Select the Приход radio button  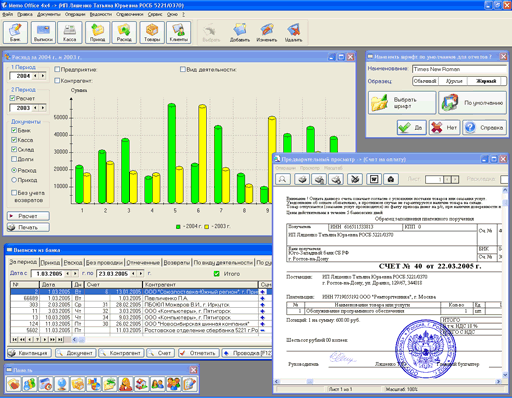pyautogui.click(x=14, y=180)
